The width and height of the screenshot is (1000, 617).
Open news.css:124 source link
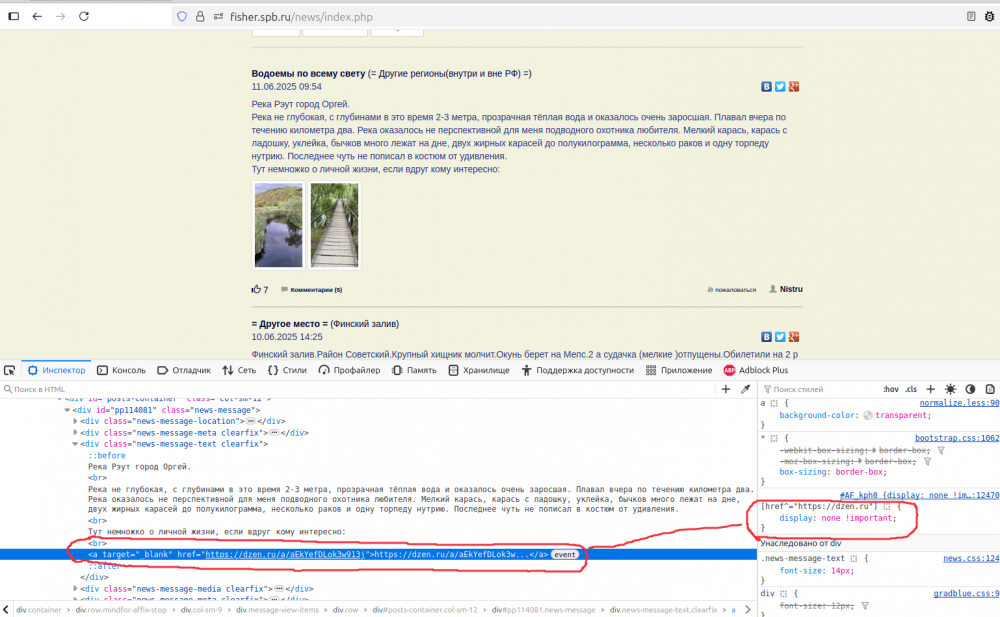click(x=971, y=559)
